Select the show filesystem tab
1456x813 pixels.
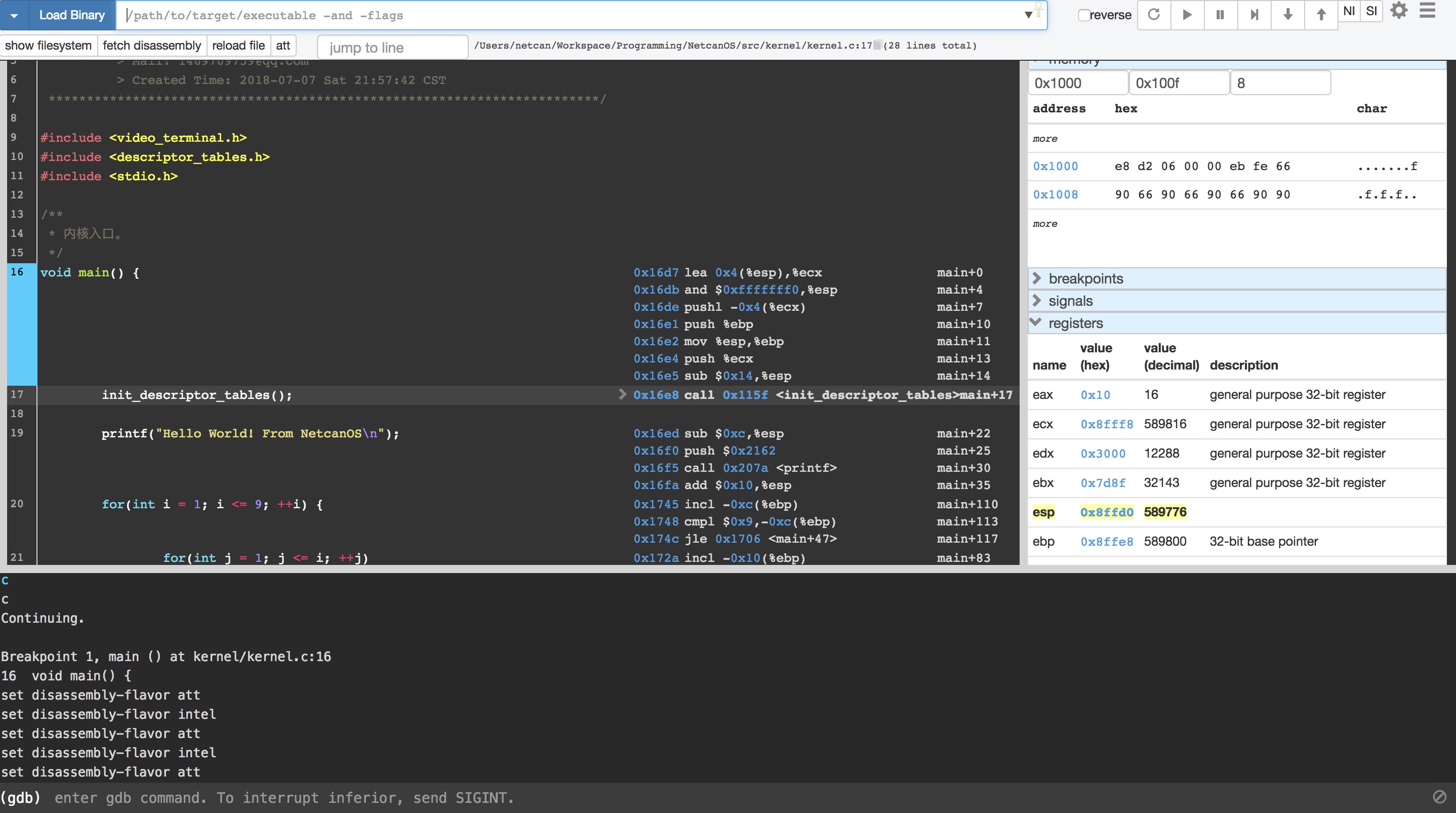point(47,44)
